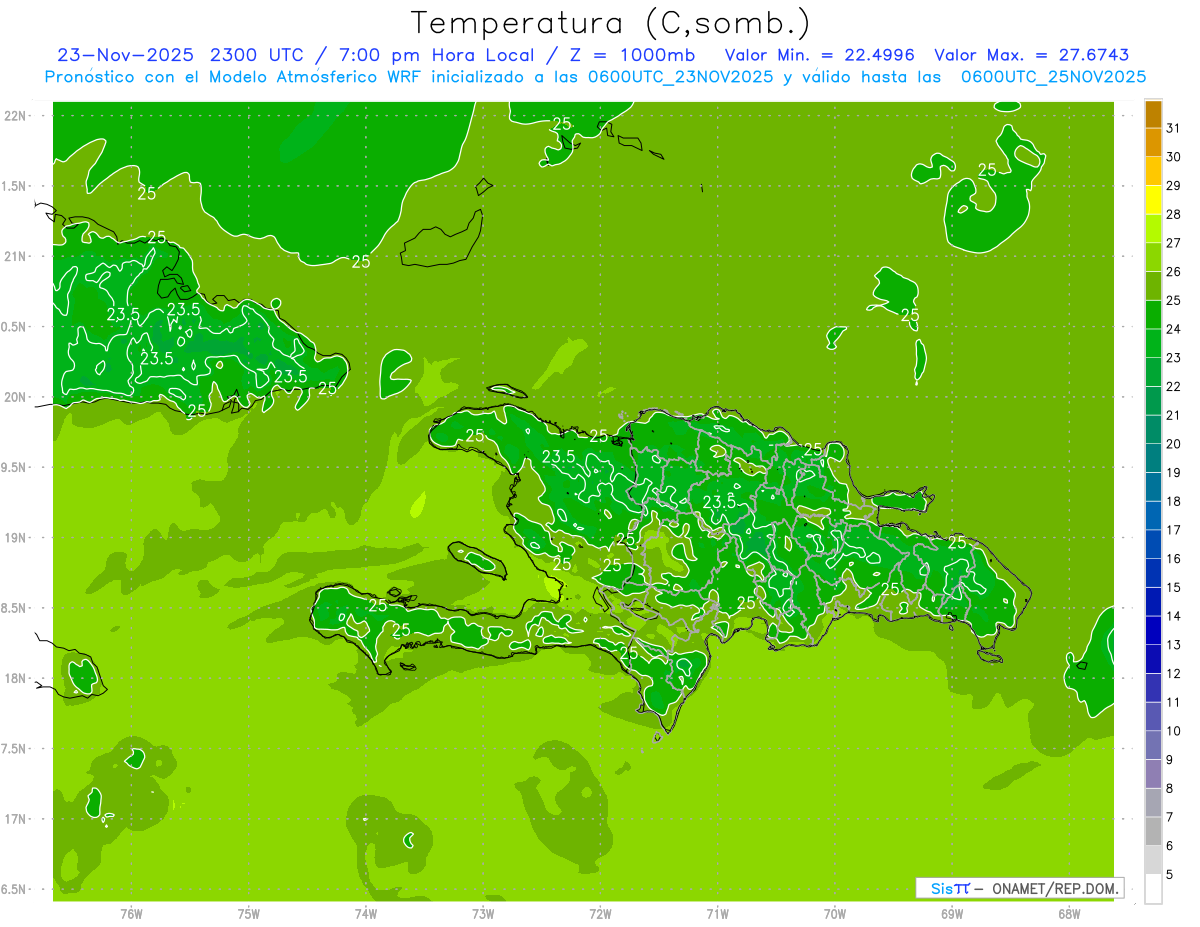Click the blue 'Sisπ' logo text
1200x927 pixels.
(x=950, y=888)
